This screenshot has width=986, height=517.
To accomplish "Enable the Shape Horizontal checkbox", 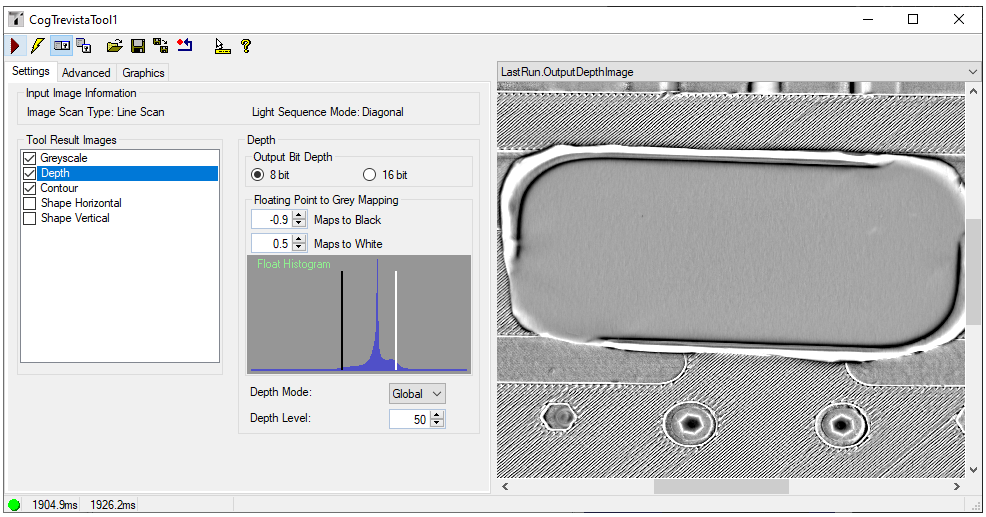I will (x=29, y=203).
